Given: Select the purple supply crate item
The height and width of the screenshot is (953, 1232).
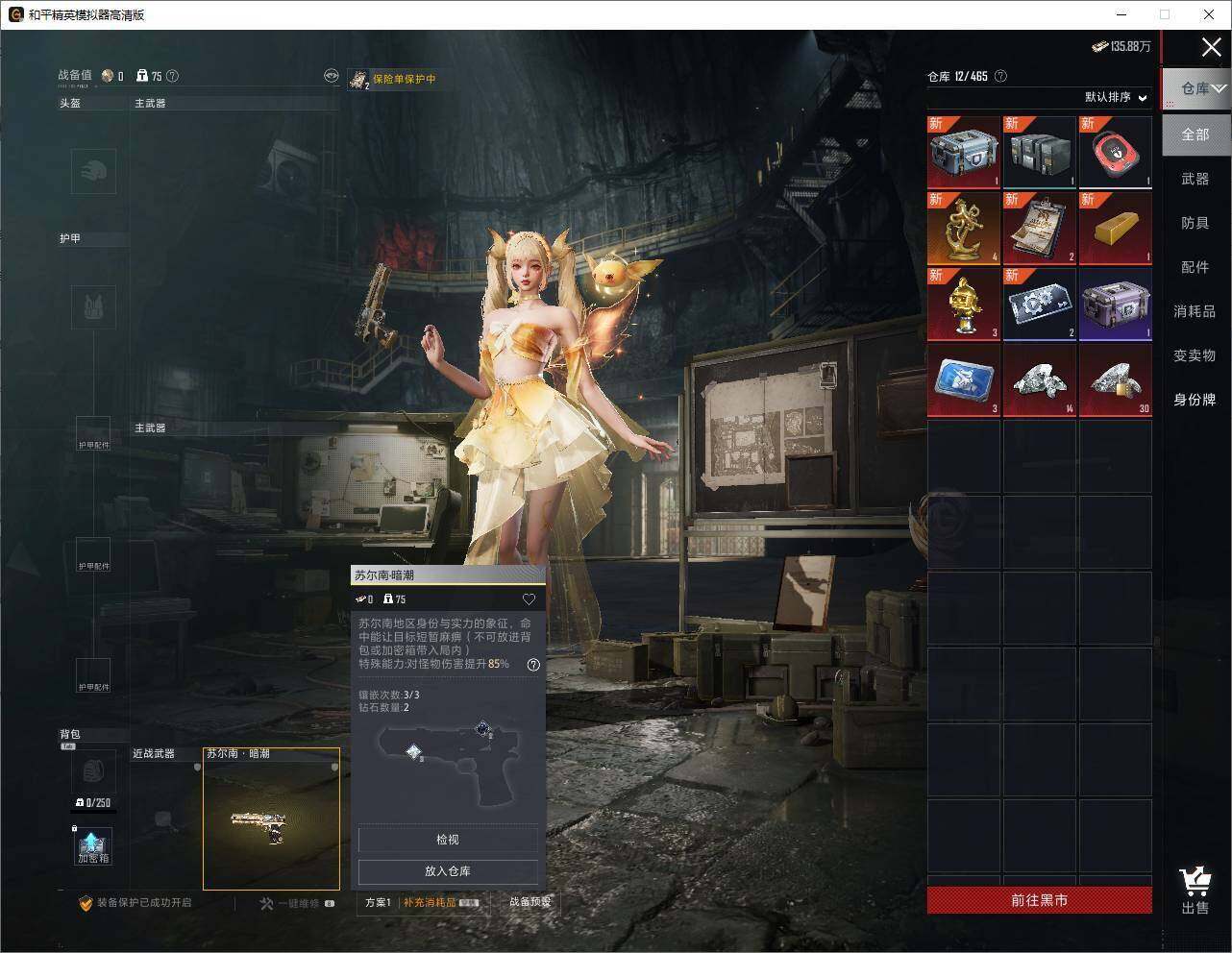Looking at the screenshot, I should coord(1116,304).
